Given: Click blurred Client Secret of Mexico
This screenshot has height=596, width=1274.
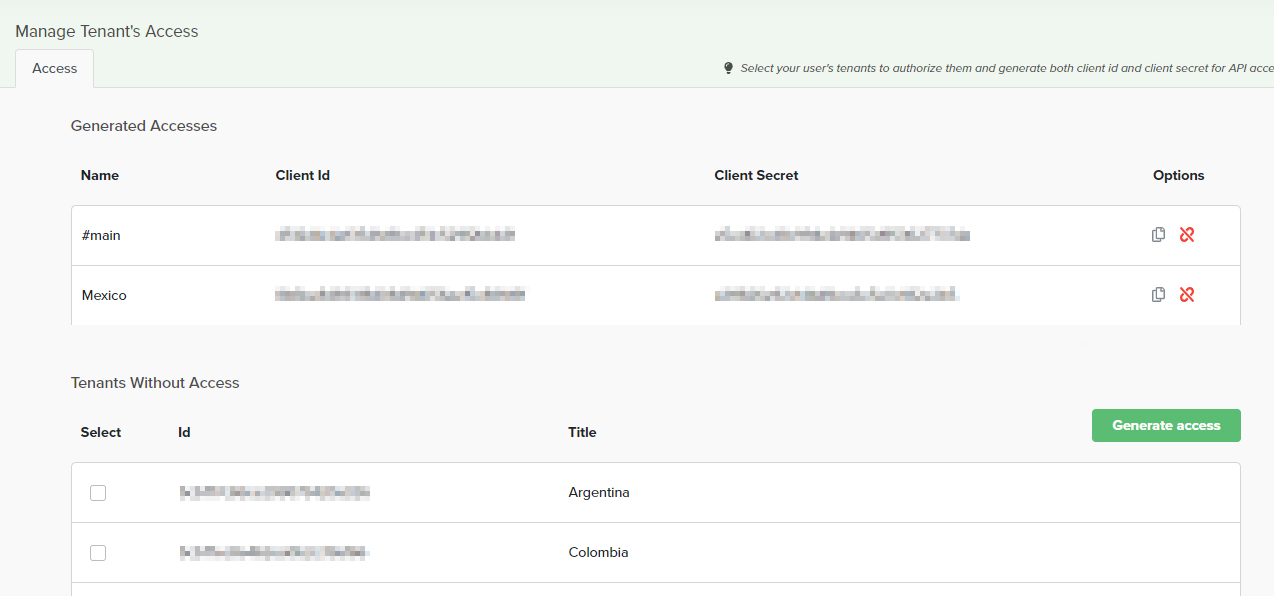Looking at the screenshot, I should [x=837, y=295].
